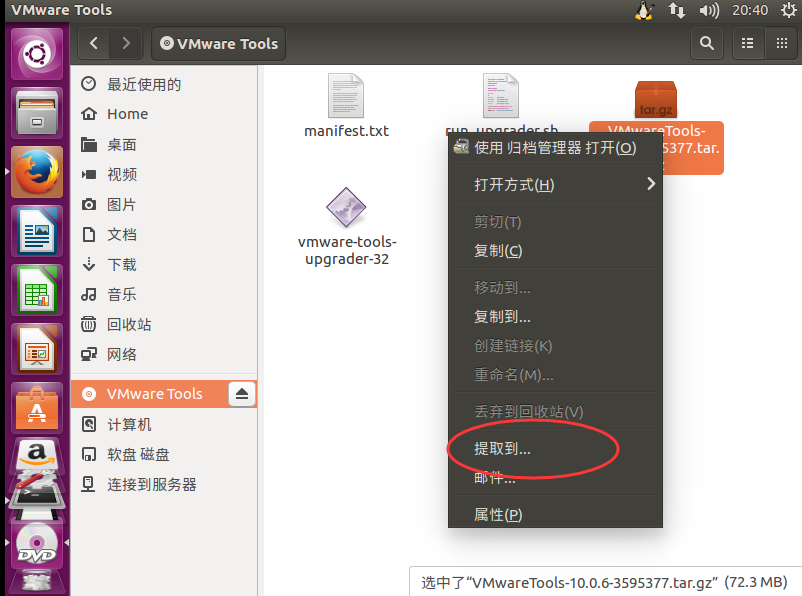The width and height of the screenshot is (802, 596).
Task: Open 图片 pictures folder in sidebar
Action: click(164, 205)
